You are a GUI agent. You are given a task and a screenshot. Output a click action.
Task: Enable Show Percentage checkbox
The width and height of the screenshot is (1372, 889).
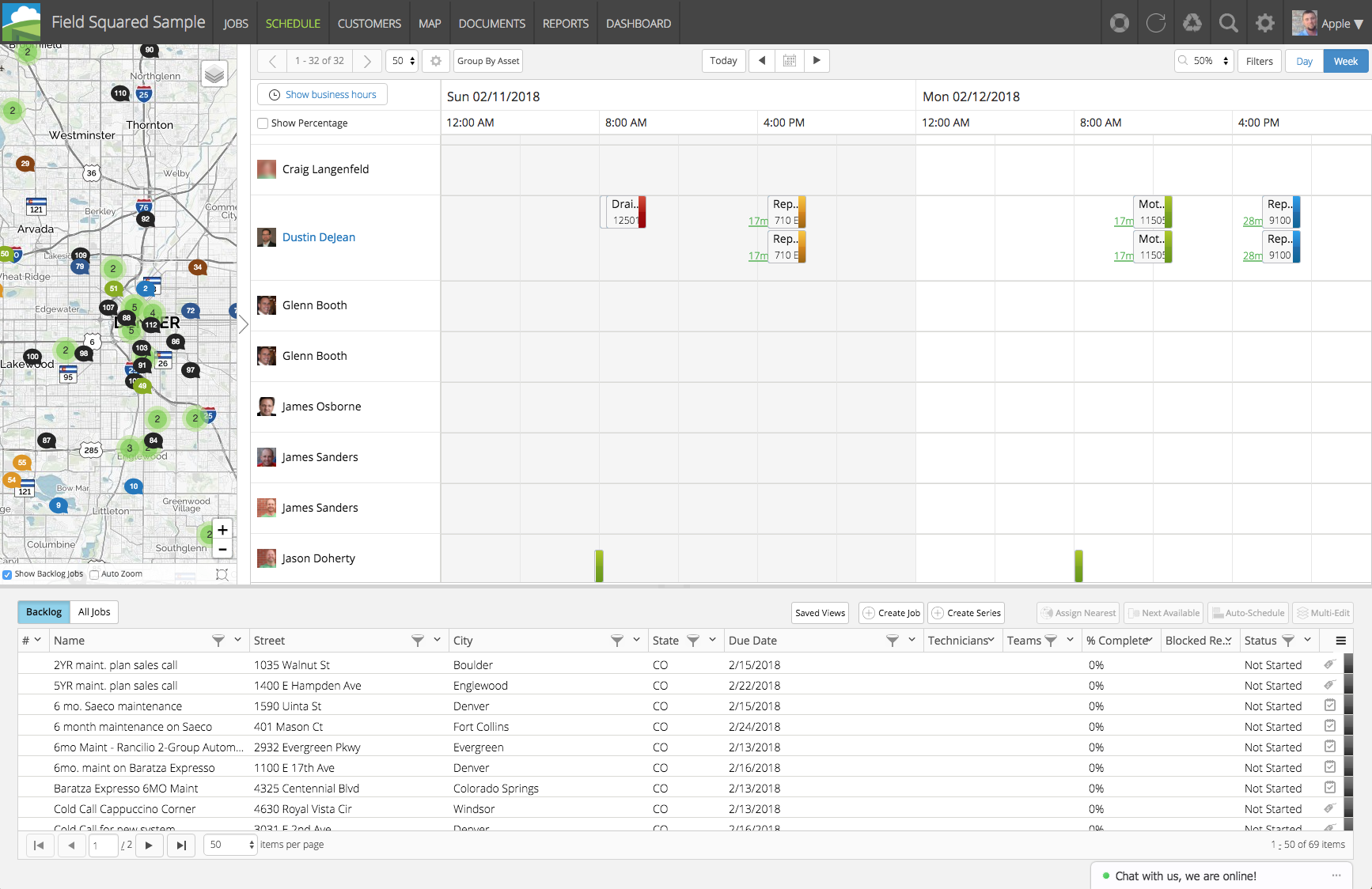(x=263, y=123)
